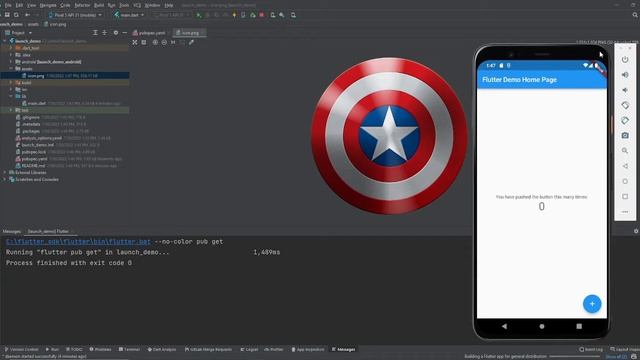Image resolution: width=640 pixels, height=360 pixels.
Task: Tap the phone's home navigation button
Action: pyautogui.click(x=542, y=326)
